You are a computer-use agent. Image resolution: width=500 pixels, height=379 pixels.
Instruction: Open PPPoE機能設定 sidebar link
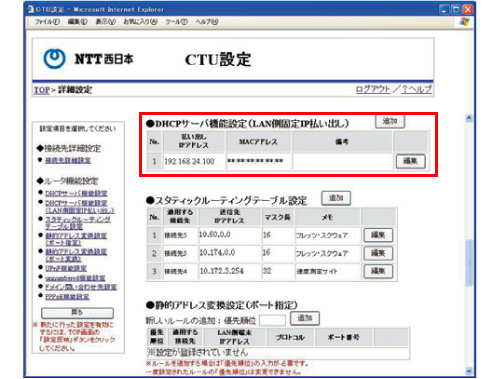coord(67,297)
